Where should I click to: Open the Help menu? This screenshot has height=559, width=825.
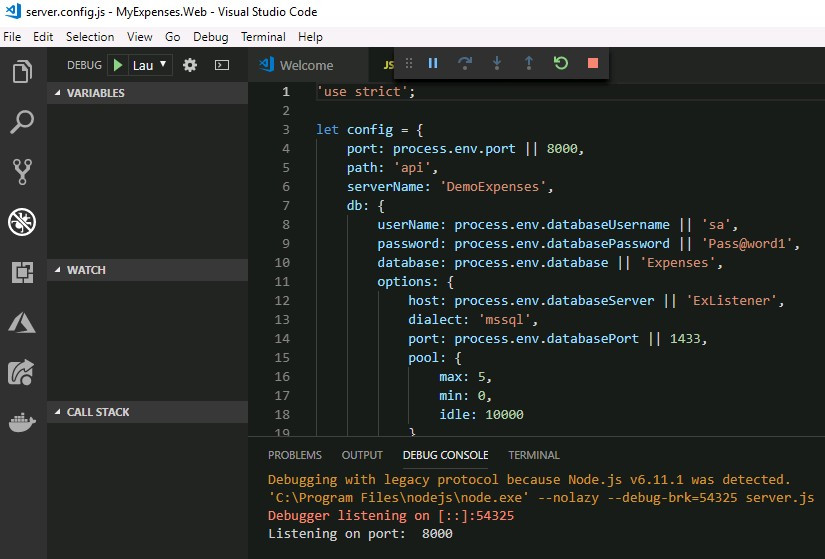[310, 37]
